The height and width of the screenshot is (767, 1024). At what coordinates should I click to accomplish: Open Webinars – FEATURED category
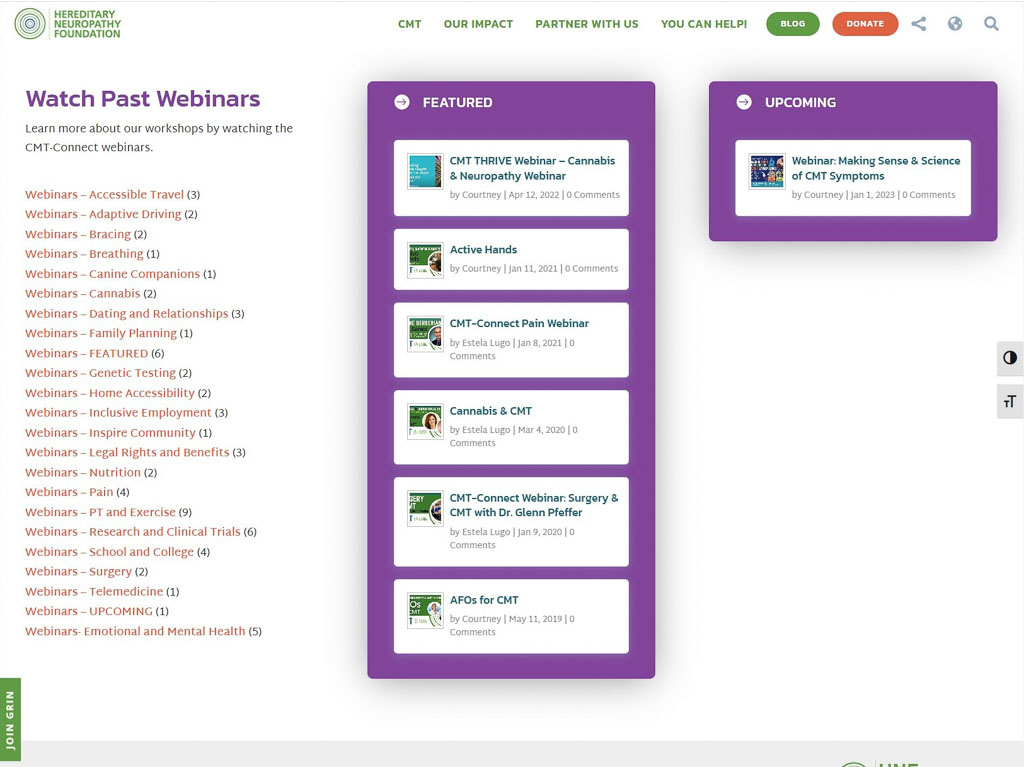tap(87, 353)
